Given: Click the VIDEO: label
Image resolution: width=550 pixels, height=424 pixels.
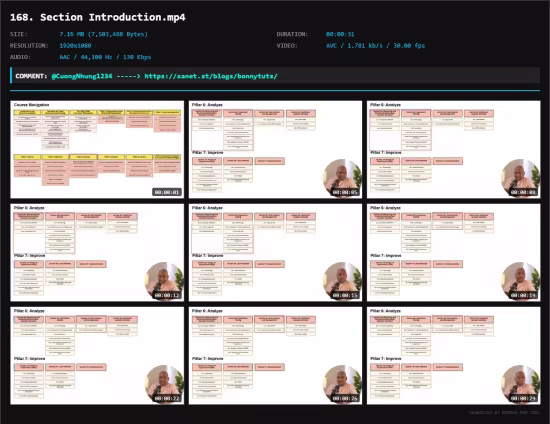Looking at the screenshot, I should (287, 46).
